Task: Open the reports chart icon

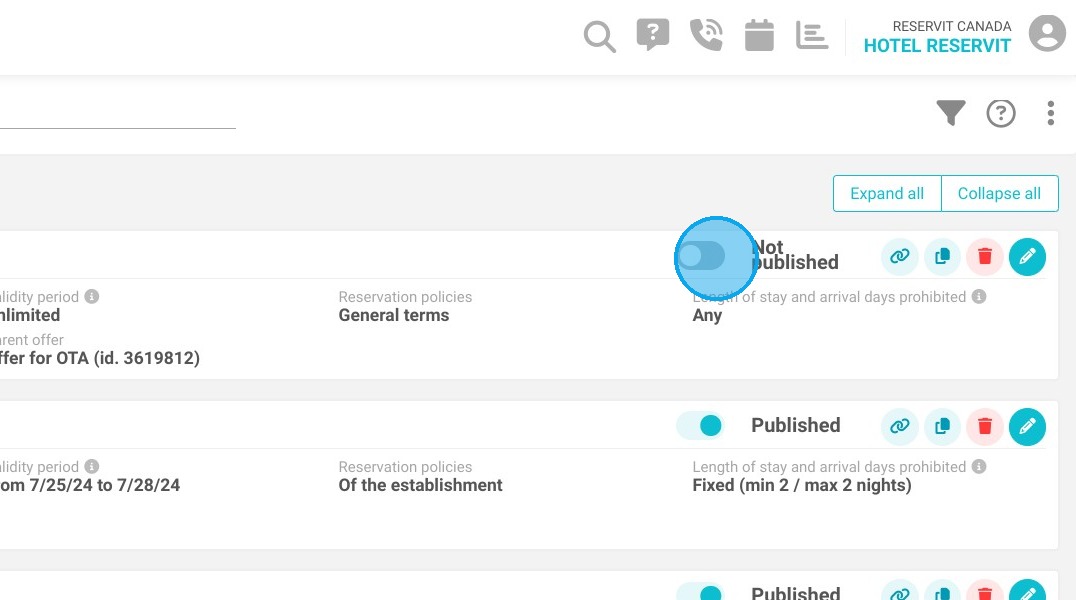Action: (812, 35)
